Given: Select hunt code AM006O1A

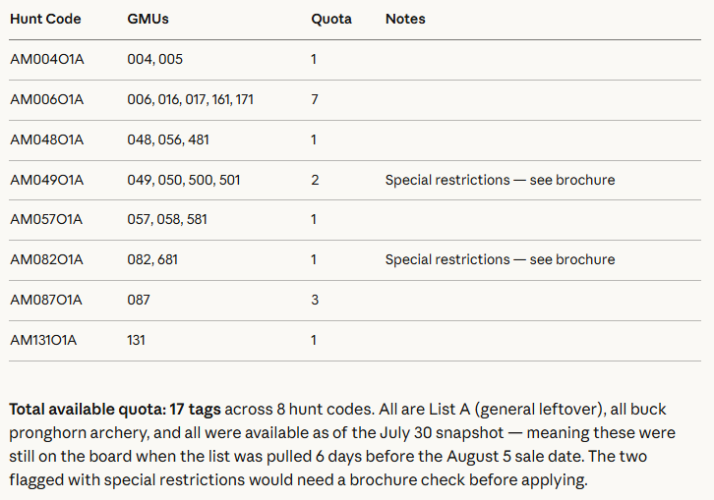Looking at the screenshot, I should [x=47, y=99].
